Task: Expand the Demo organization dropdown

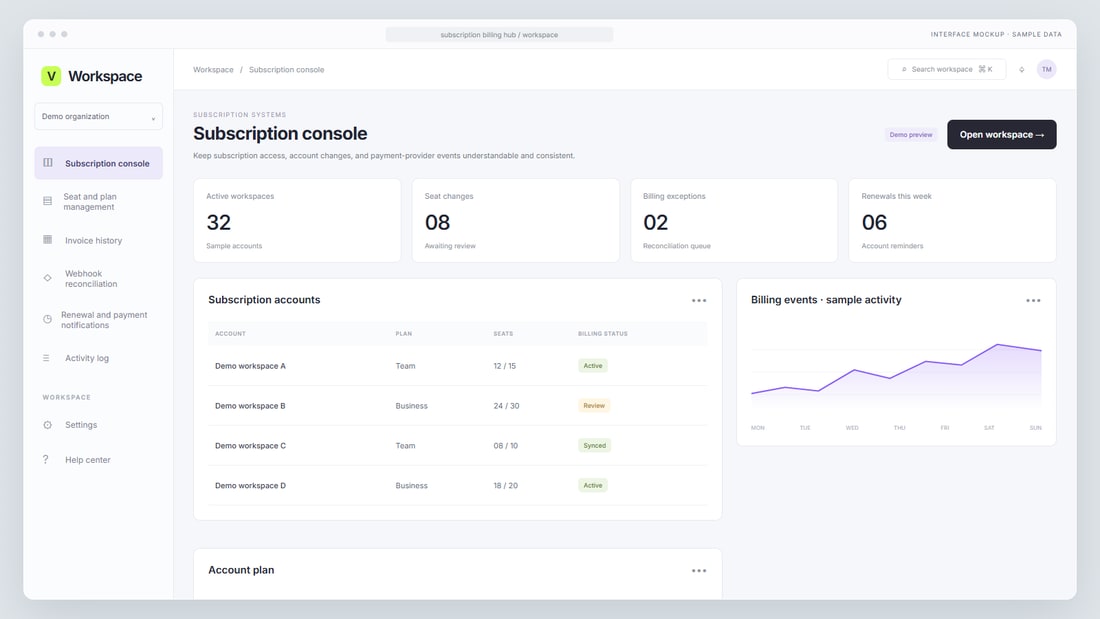Action: coord(98,117)
